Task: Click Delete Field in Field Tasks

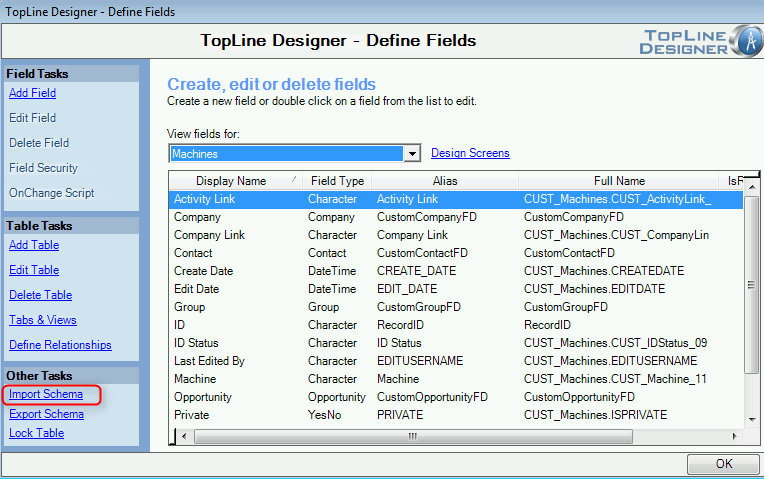Action: tap(39, 143)
